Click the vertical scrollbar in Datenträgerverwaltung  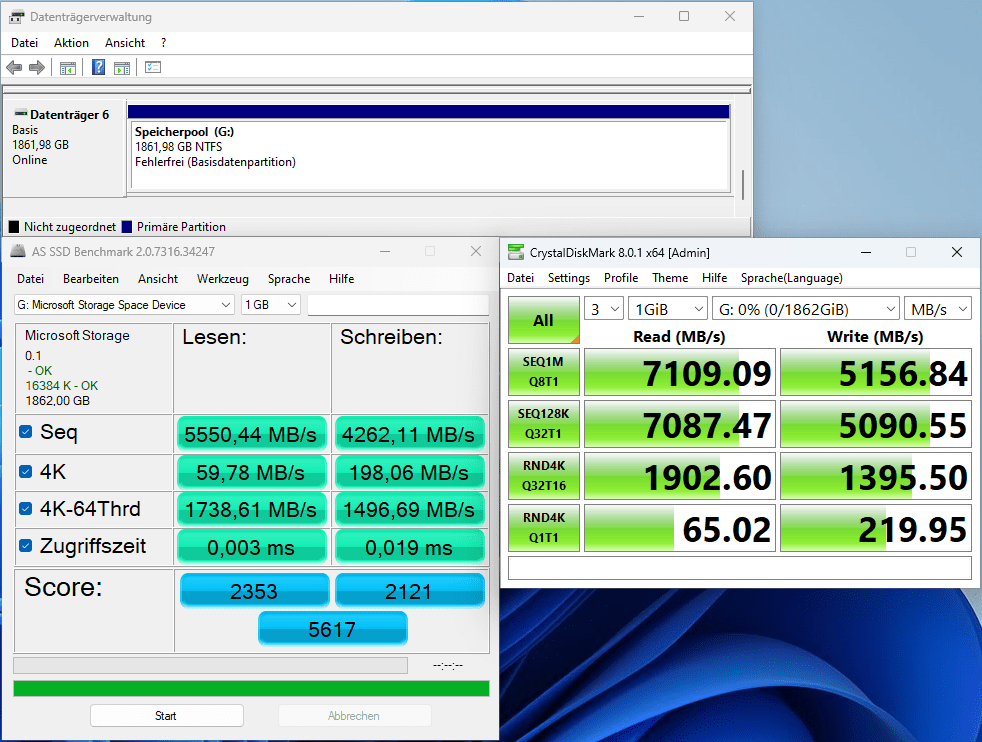pyautogui.click(x=743, y=185)
